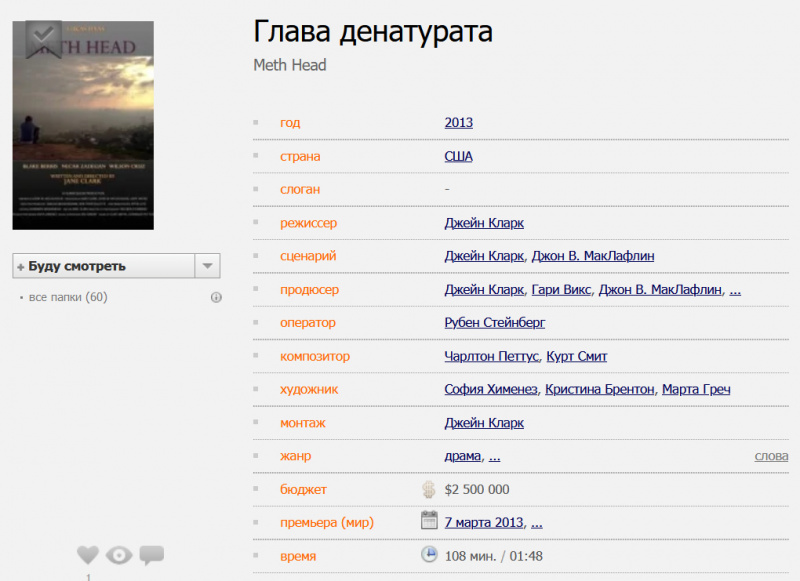Open cinematographer Рубен Стейнберг's page
800x581 pixels.
(494, 323)
